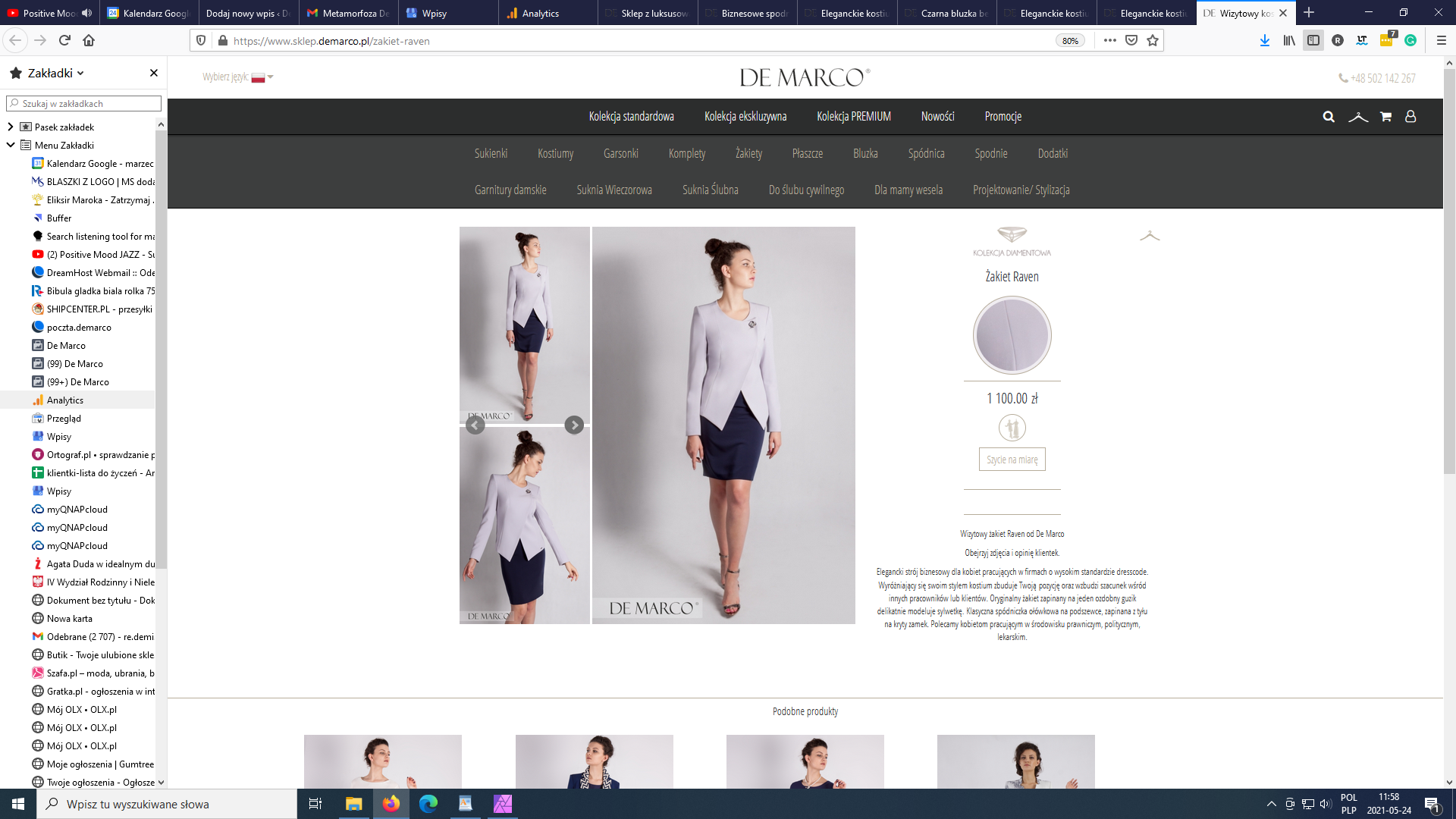Open the Firefox hamburger menu
This screenshot has width=1456, height=819.
[1442, 41]
